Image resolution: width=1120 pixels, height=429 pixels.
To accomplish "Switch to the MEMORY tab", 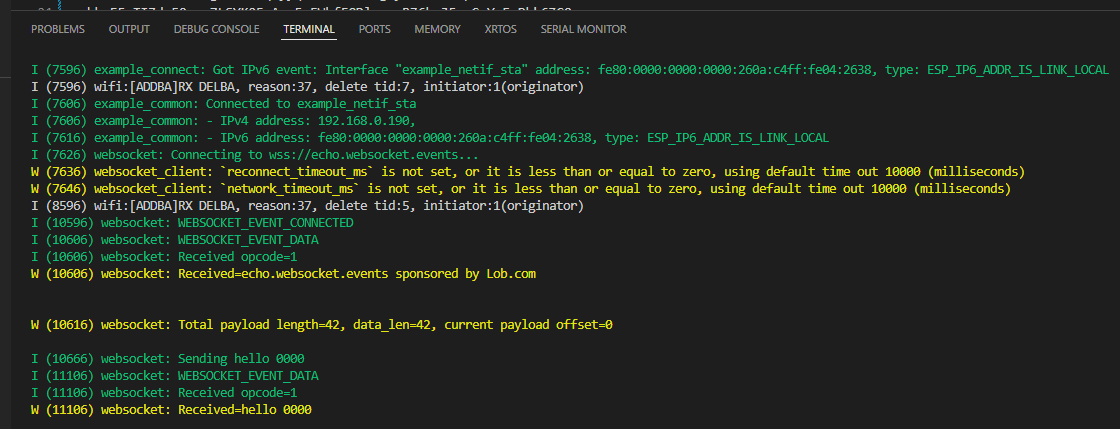I will [x=437, y=29].
